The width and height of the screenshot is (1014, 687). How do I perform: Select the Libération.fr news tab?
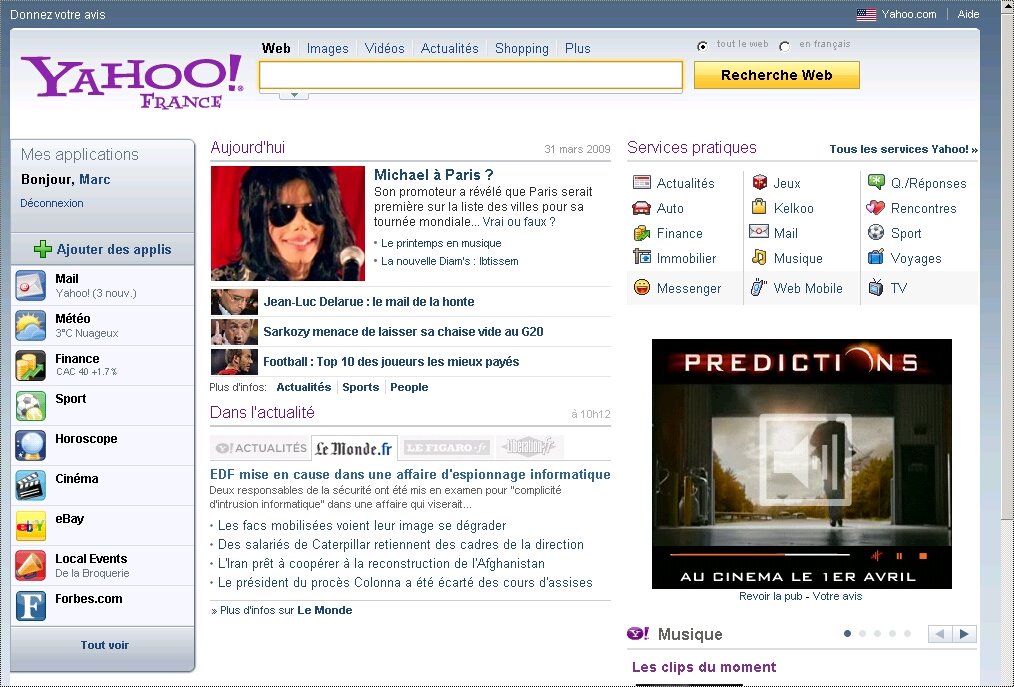click(528, 446)
